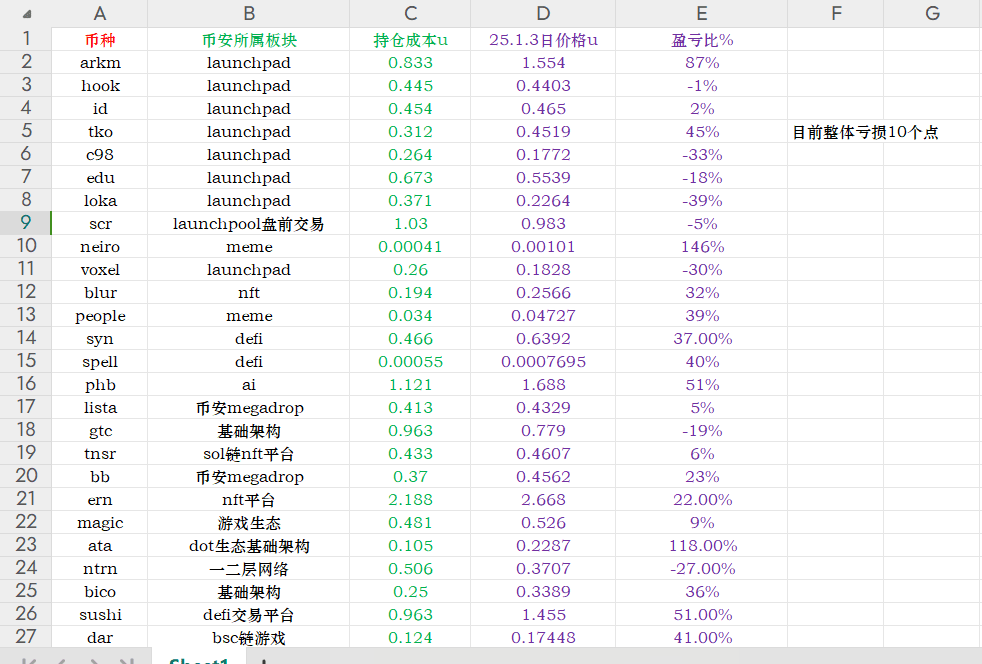Select the arkm coin cell
Viewport: 982px width, 664px height.
click(100, 63)
